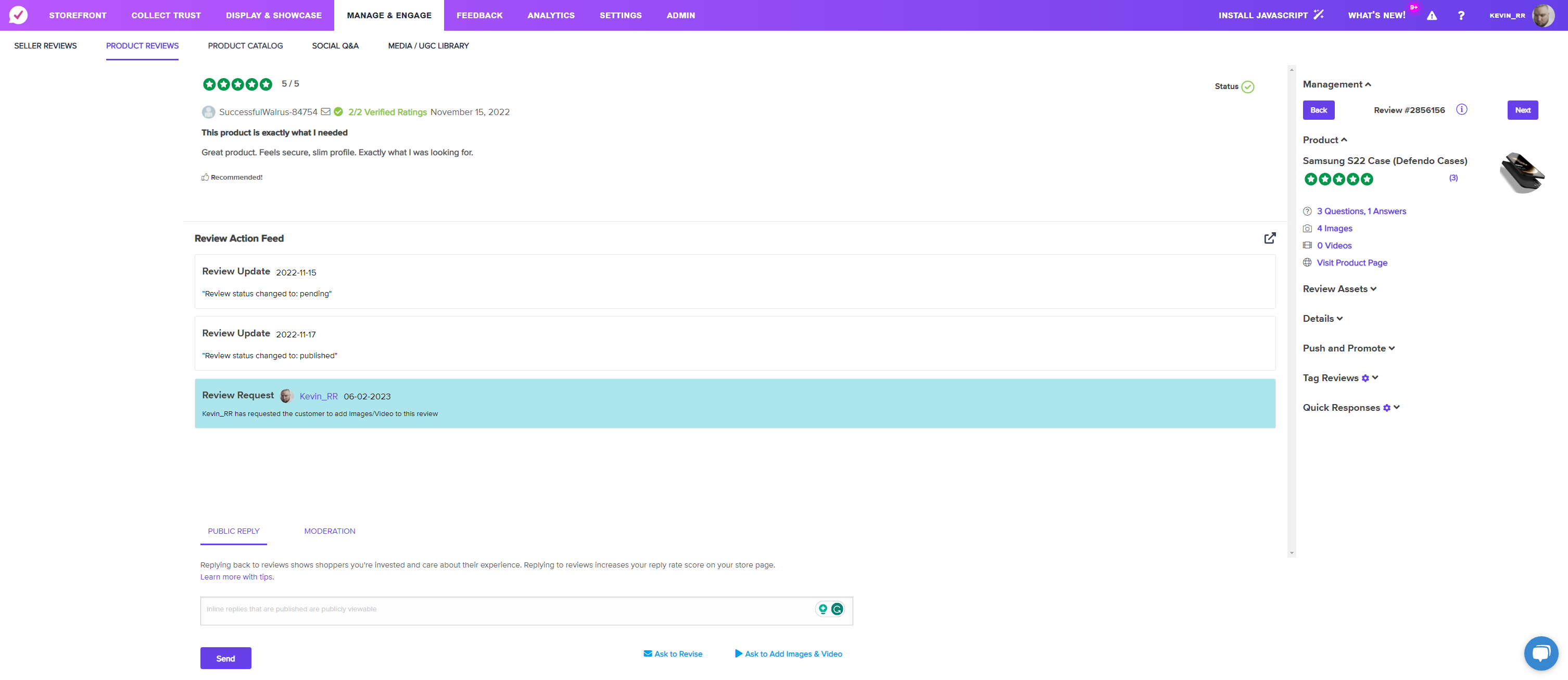
Task: Open Kevin_RR profile avatar in header
Action: click(1543, 15)
